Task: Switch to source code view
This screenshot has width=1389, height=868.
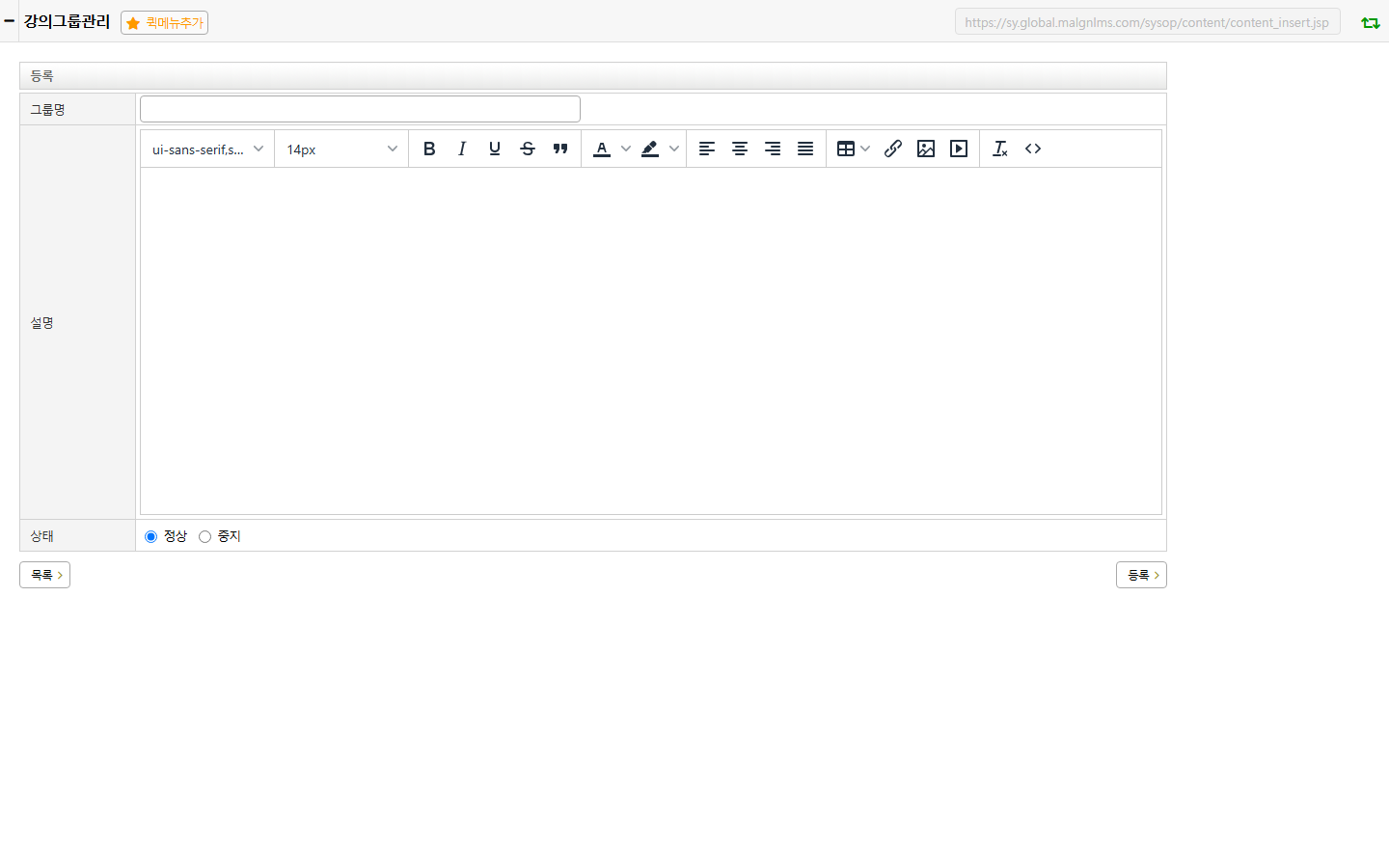Action: tap(1033, 149)
